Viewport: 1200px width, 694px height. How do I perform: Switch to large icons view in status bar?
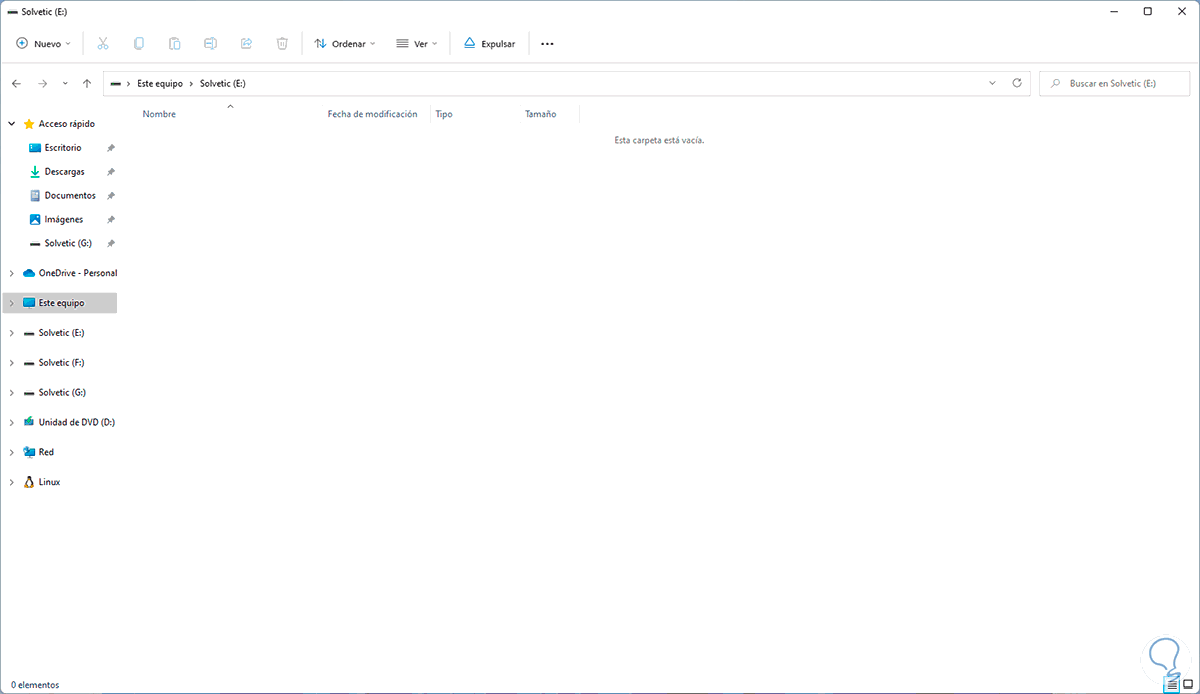[1188, 685]
